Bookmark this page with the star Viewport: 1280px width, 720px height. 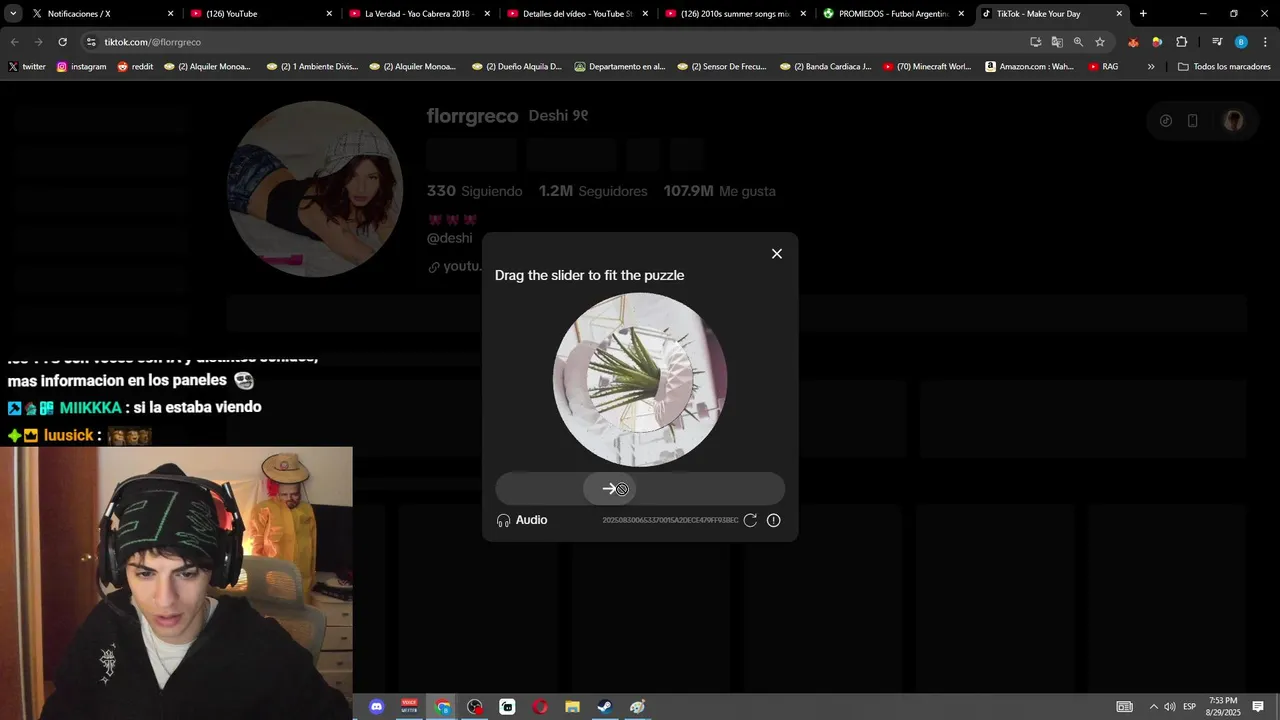pyautogui.click(x=1100, y=42)
